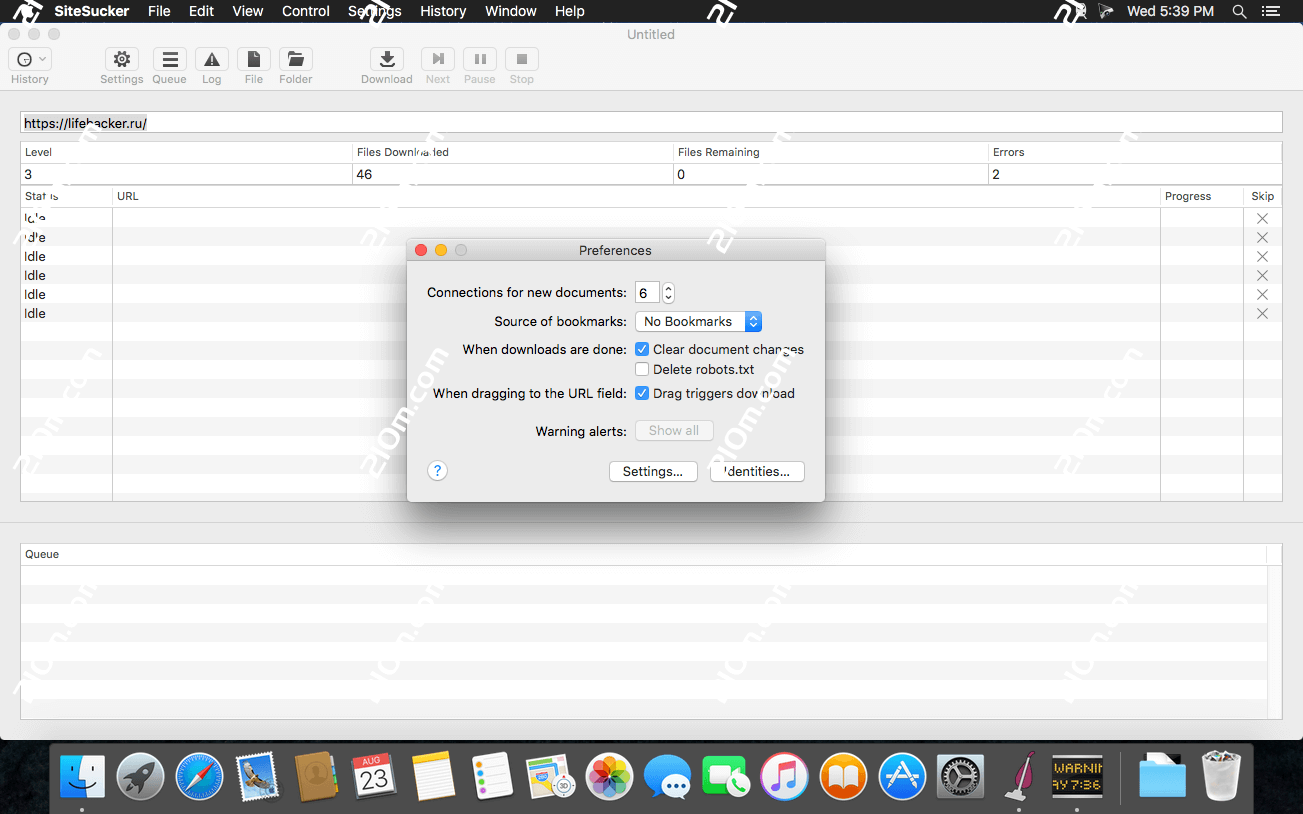Open the History menu
The image size is (1303, 814).
(x=443, y=11)
